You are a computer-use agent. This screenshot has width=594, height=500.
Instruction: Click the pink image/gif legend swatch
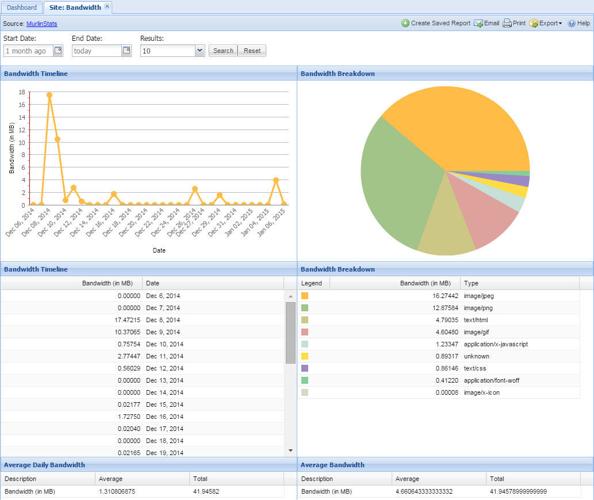[x=305, y=332]
